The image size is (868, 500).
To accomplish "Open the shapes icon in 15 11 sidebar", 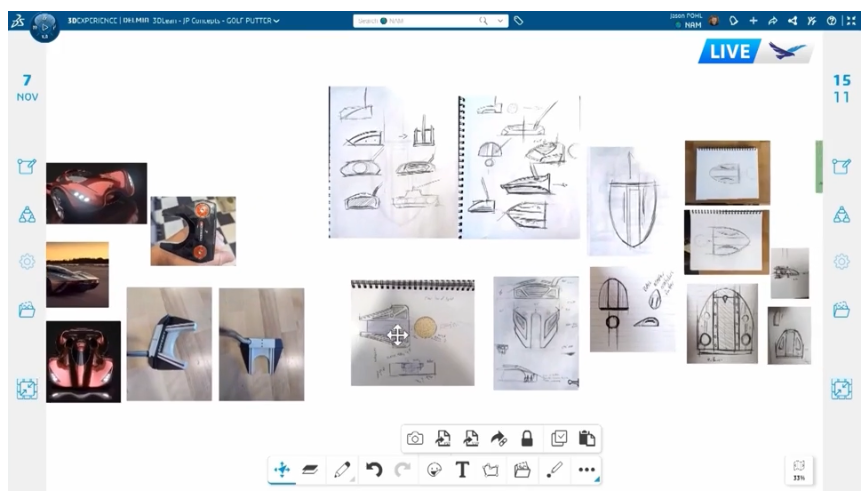I will 841,214.
